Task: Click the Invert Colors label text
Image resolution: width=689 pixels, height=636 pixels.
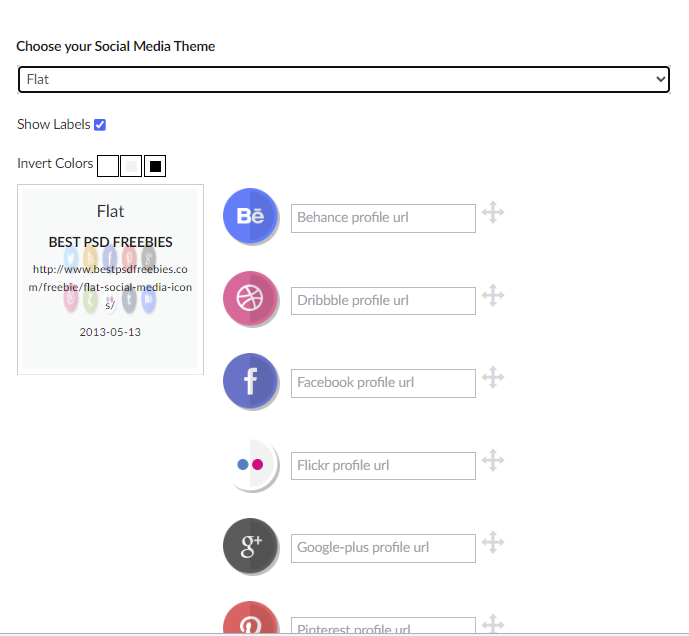Action: point(55,164)
